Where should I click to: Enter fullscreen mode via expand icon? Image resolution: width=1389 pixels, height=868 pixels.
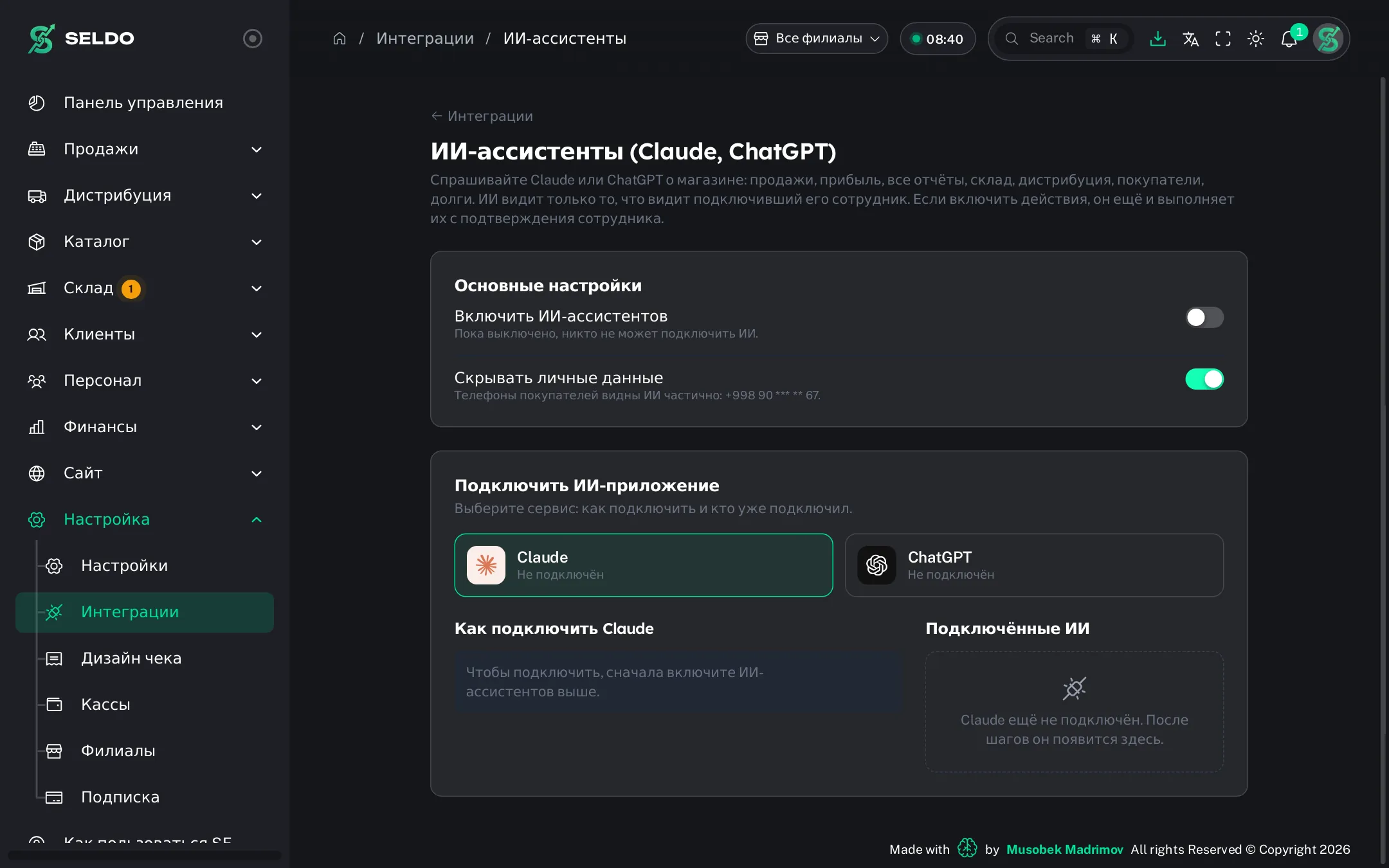1223,39
